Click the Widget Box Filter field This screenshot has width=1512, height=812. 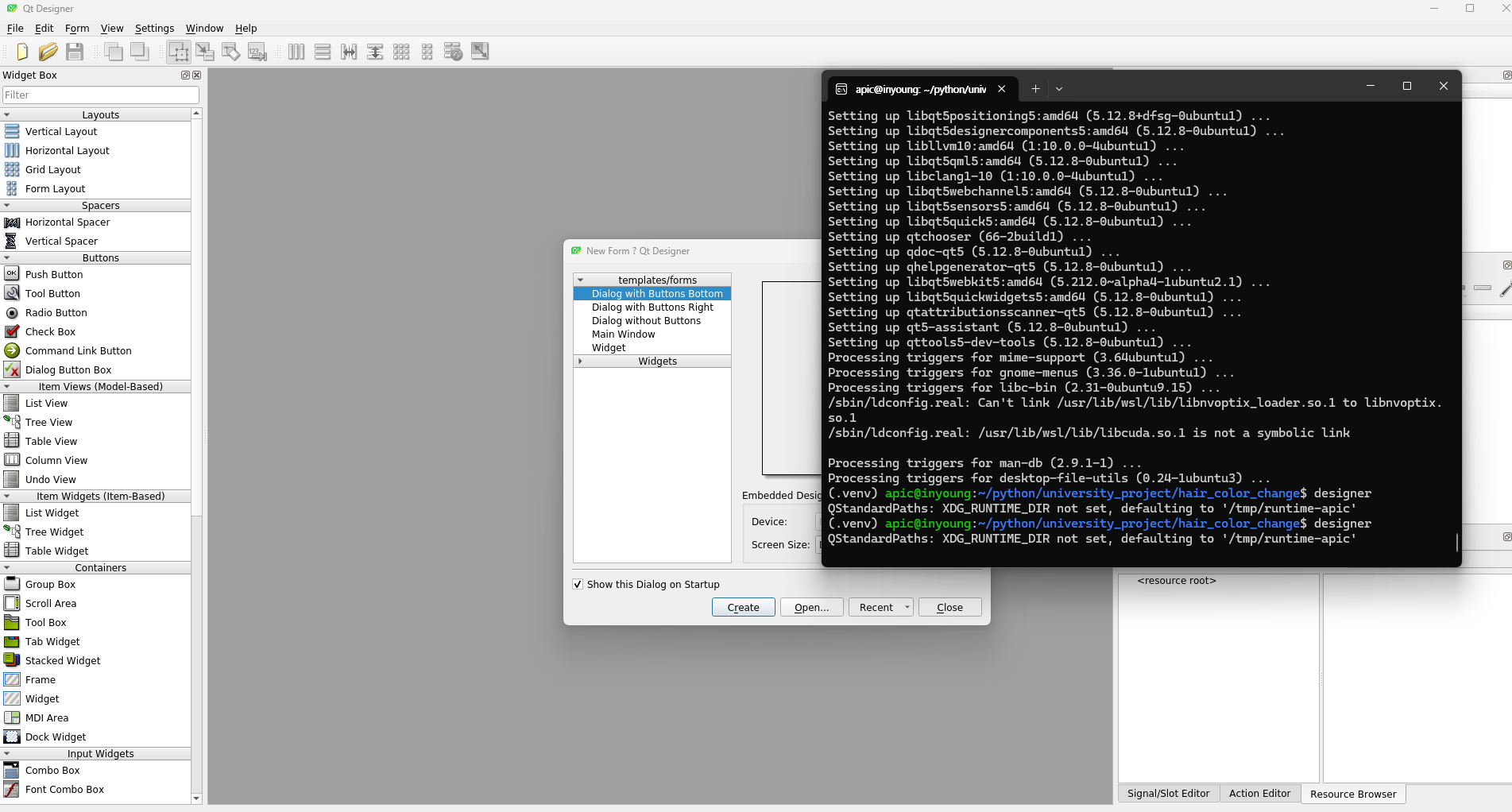tap(101, 95)
